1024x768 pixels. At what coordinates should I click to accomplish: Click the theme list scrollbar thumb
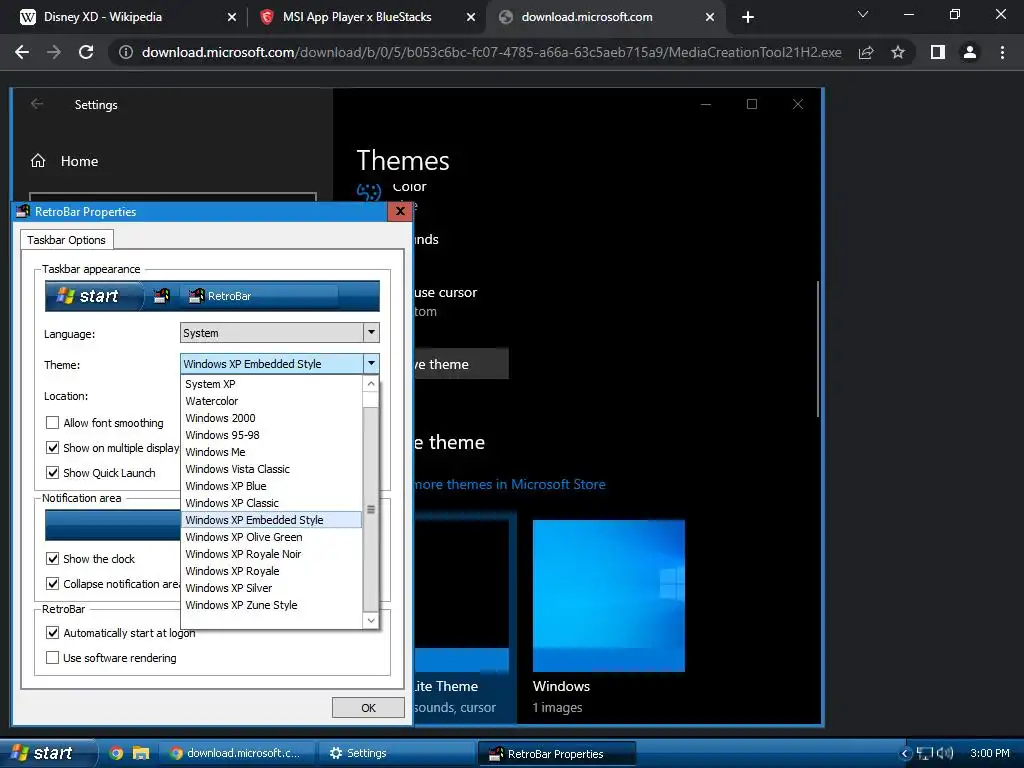coord(371,509)
